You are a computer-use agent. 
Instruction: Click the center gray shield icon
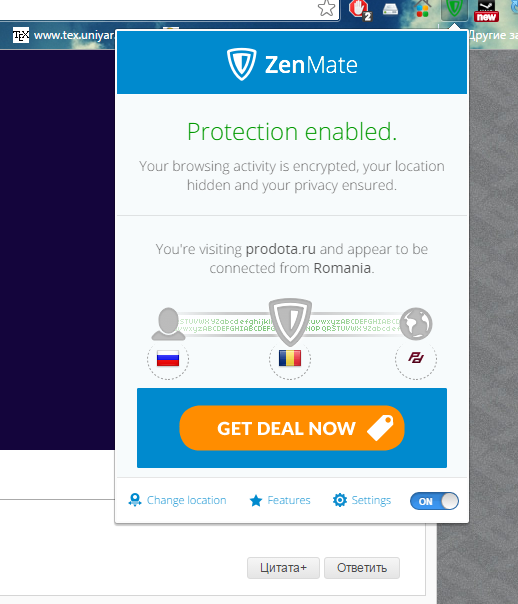click(290, 322)
